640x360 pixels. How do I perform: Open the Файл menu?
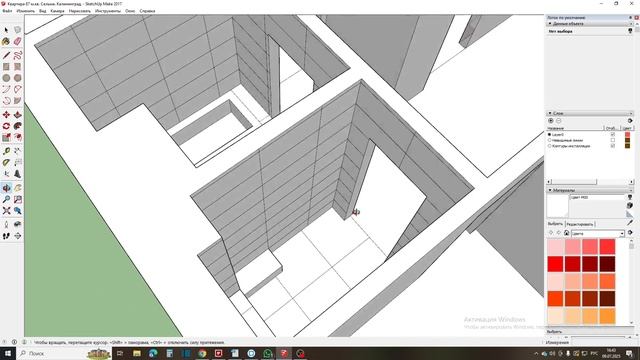pyautogui.click(x=7, y=11)
